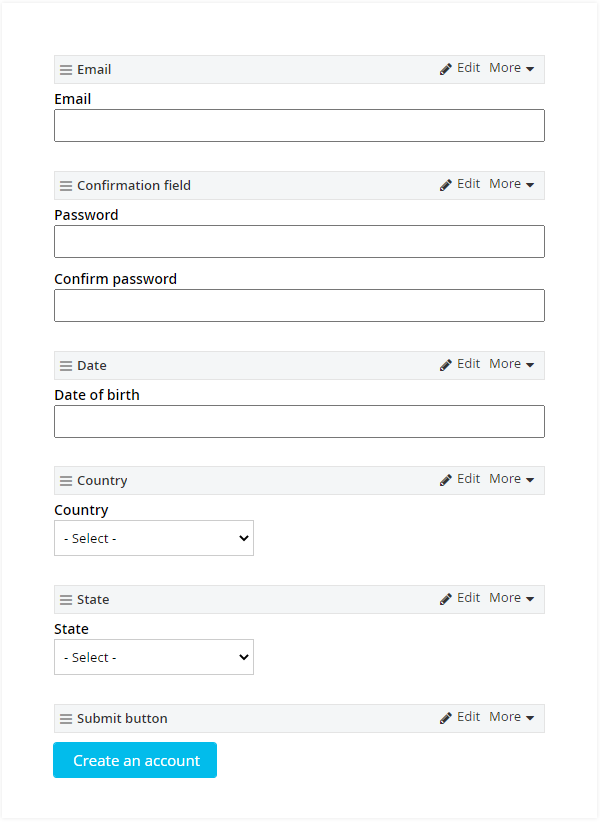This screenshot has height=824, width=600.
Task: Click the pencil Edit icon for Date
Action: tap(446, 365)
